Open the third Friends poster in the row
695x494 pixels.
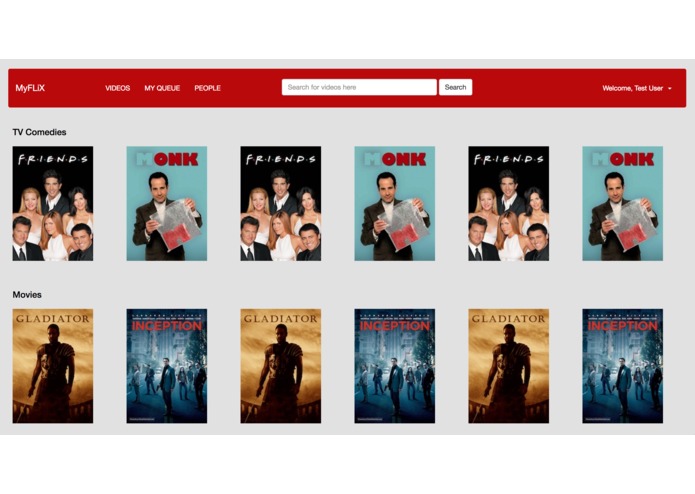(508, 203)
